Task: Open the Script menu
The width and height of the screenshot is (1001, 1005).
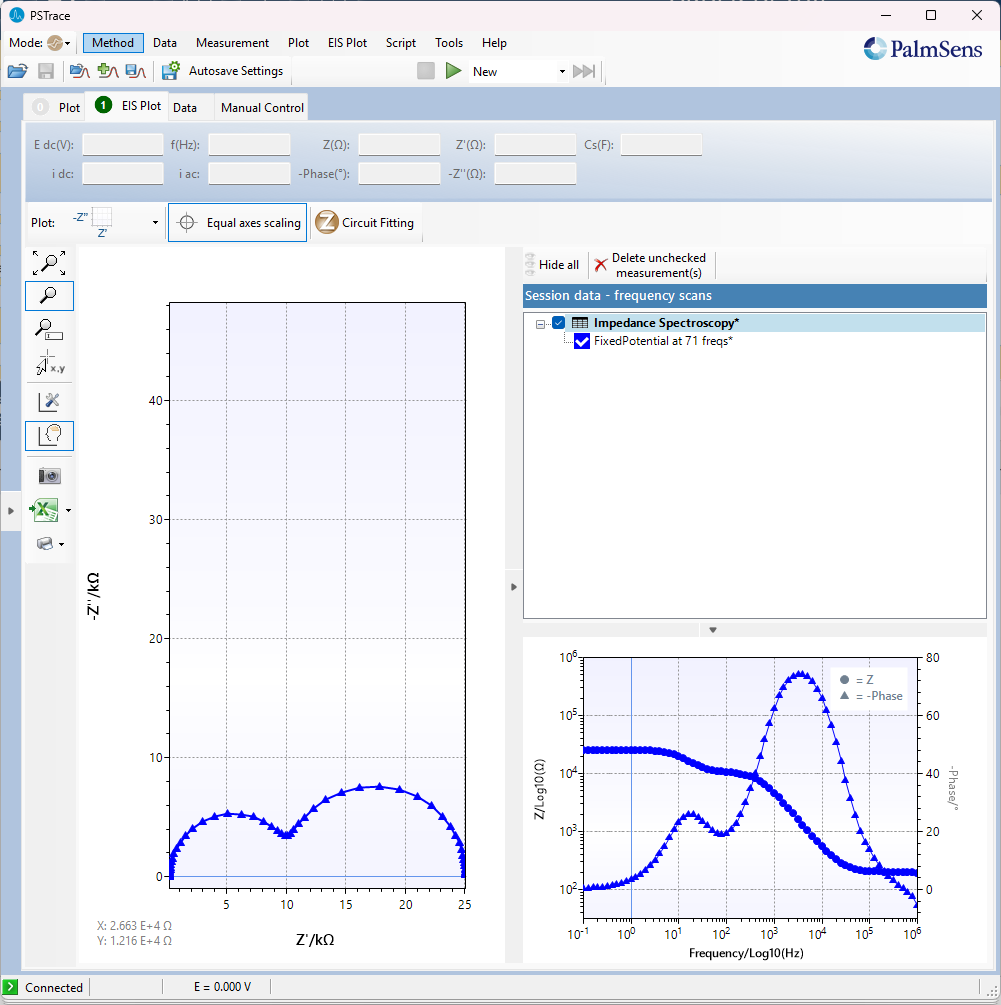Action: pyautogui.click(x=401, y=43)
